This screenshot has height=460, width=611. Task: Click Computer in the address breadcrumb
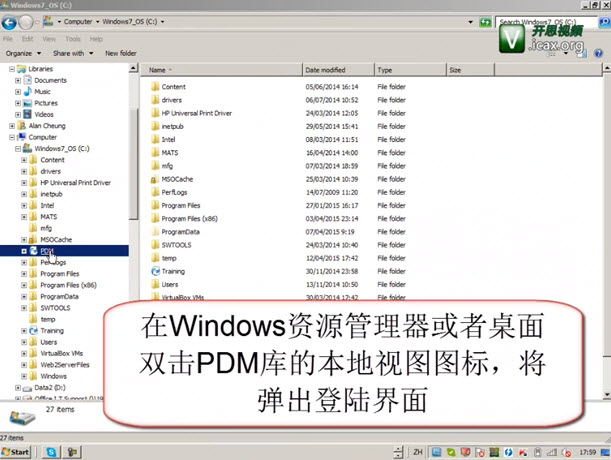(x=78, y=21)
